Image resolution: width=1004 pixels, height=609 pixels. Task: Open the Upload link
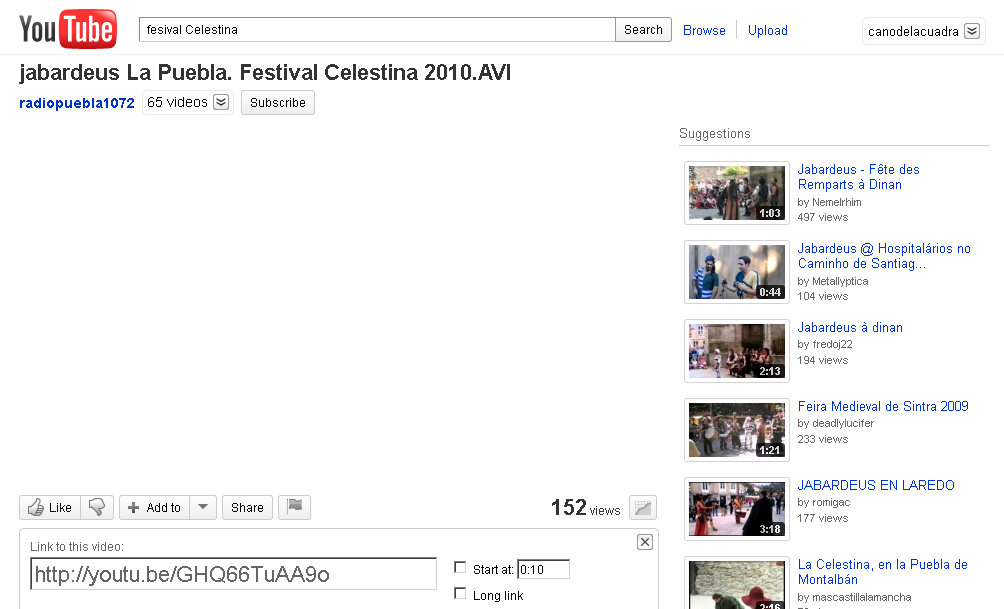768,30
